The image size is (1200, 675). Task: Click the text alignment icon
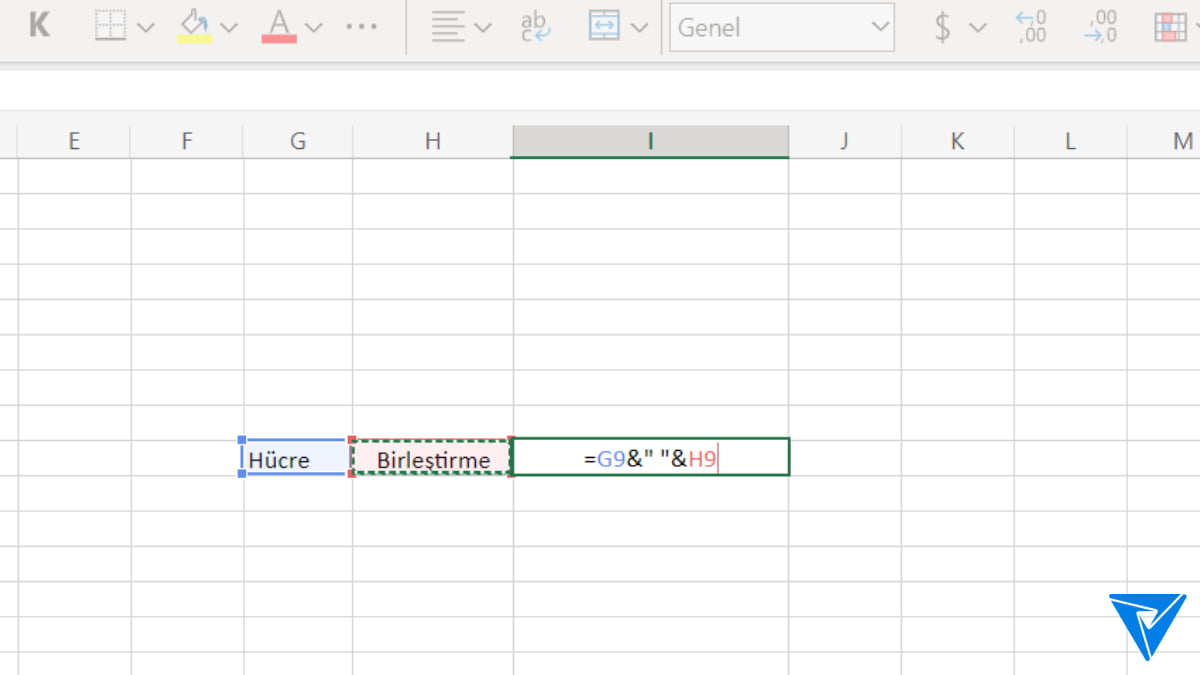pos(450,27)
